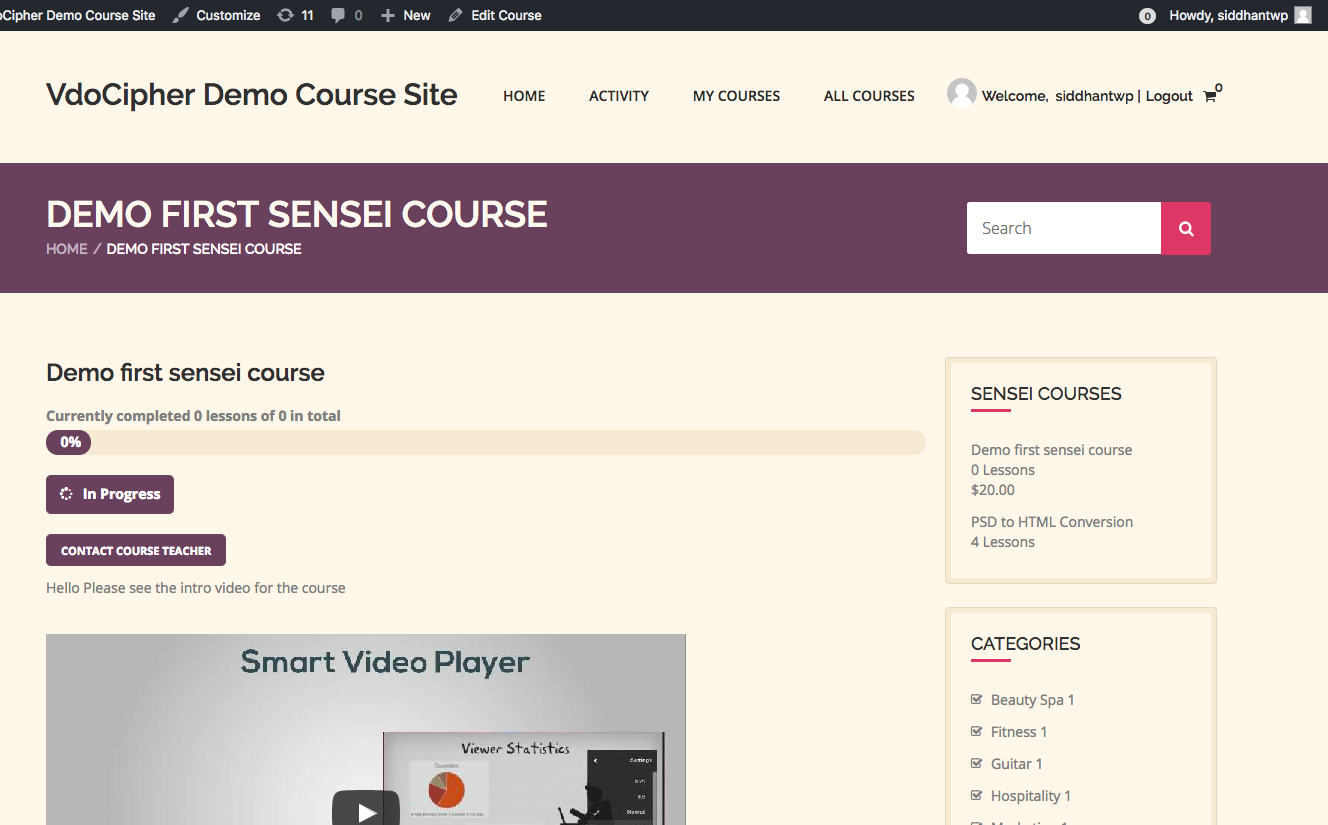Click the VdoCipher Demo Course Site header title
Viewport: 1328px width, 825px height.
point(252,95)
